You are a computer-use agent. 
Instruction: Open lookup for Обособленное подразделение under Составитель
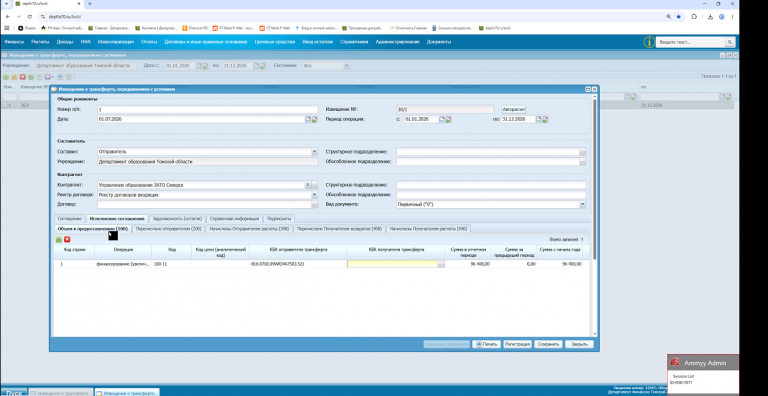[583, 162]
